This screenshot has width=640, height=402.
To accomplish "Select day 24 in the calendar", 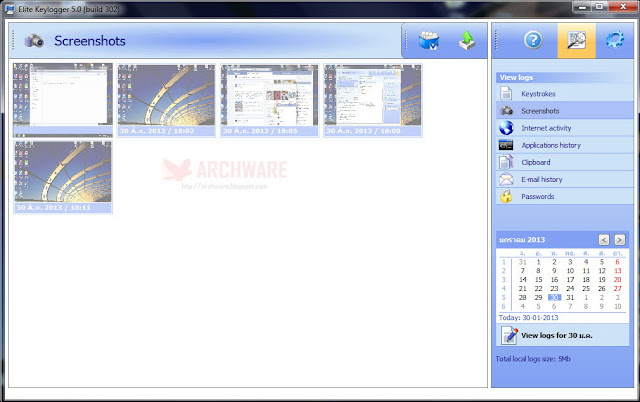I will coord(570,289).
